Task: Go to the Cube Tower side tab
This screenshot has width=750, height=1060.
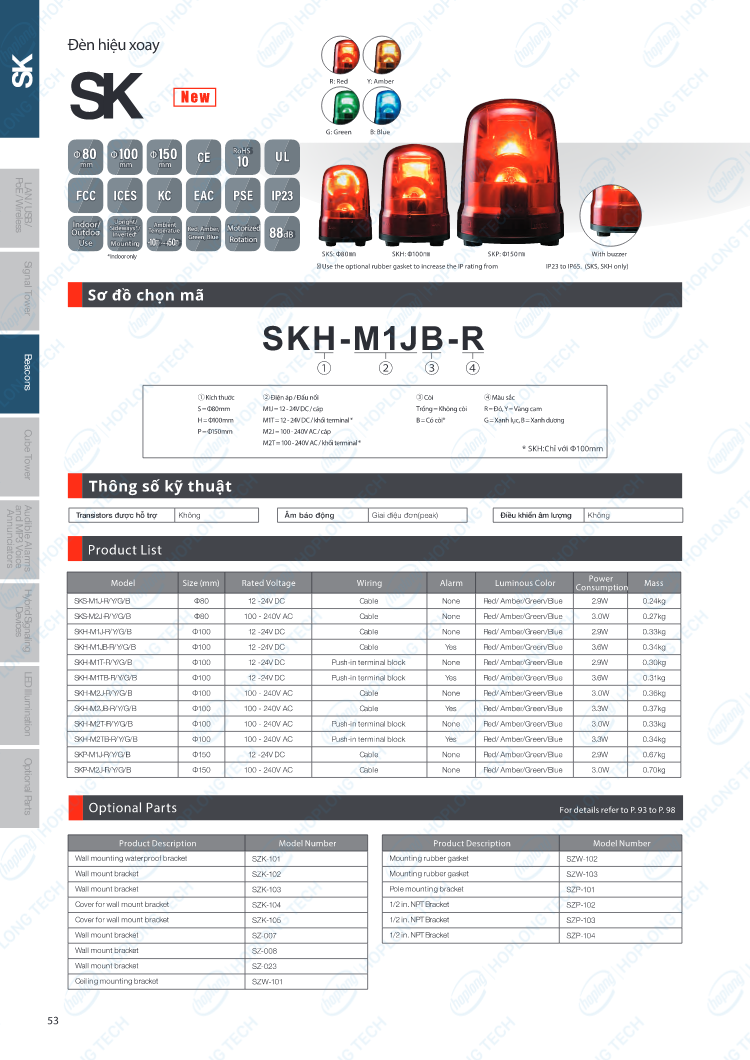Action: click(20, 456)
